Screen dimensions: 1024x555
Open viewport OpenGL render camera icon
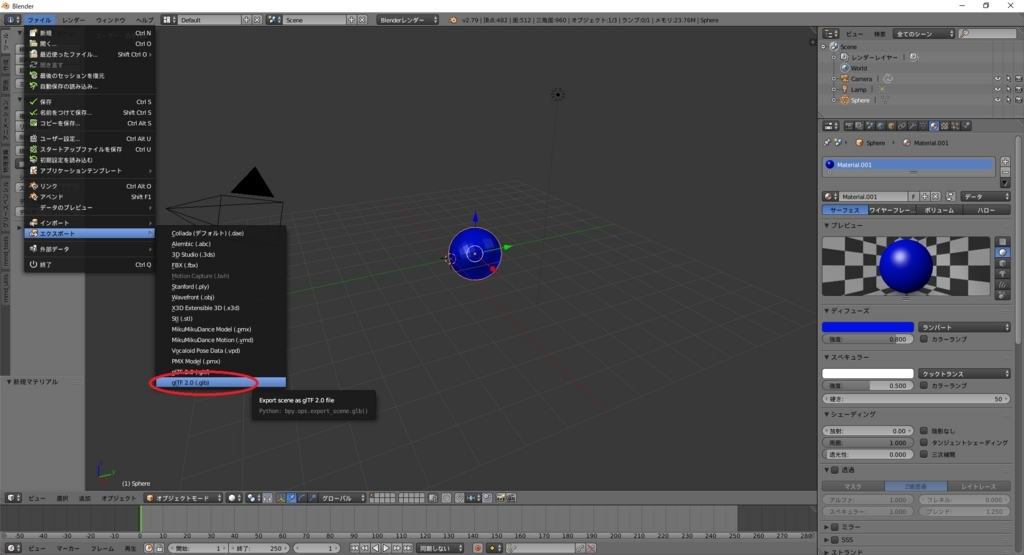(x=500, y=498)
